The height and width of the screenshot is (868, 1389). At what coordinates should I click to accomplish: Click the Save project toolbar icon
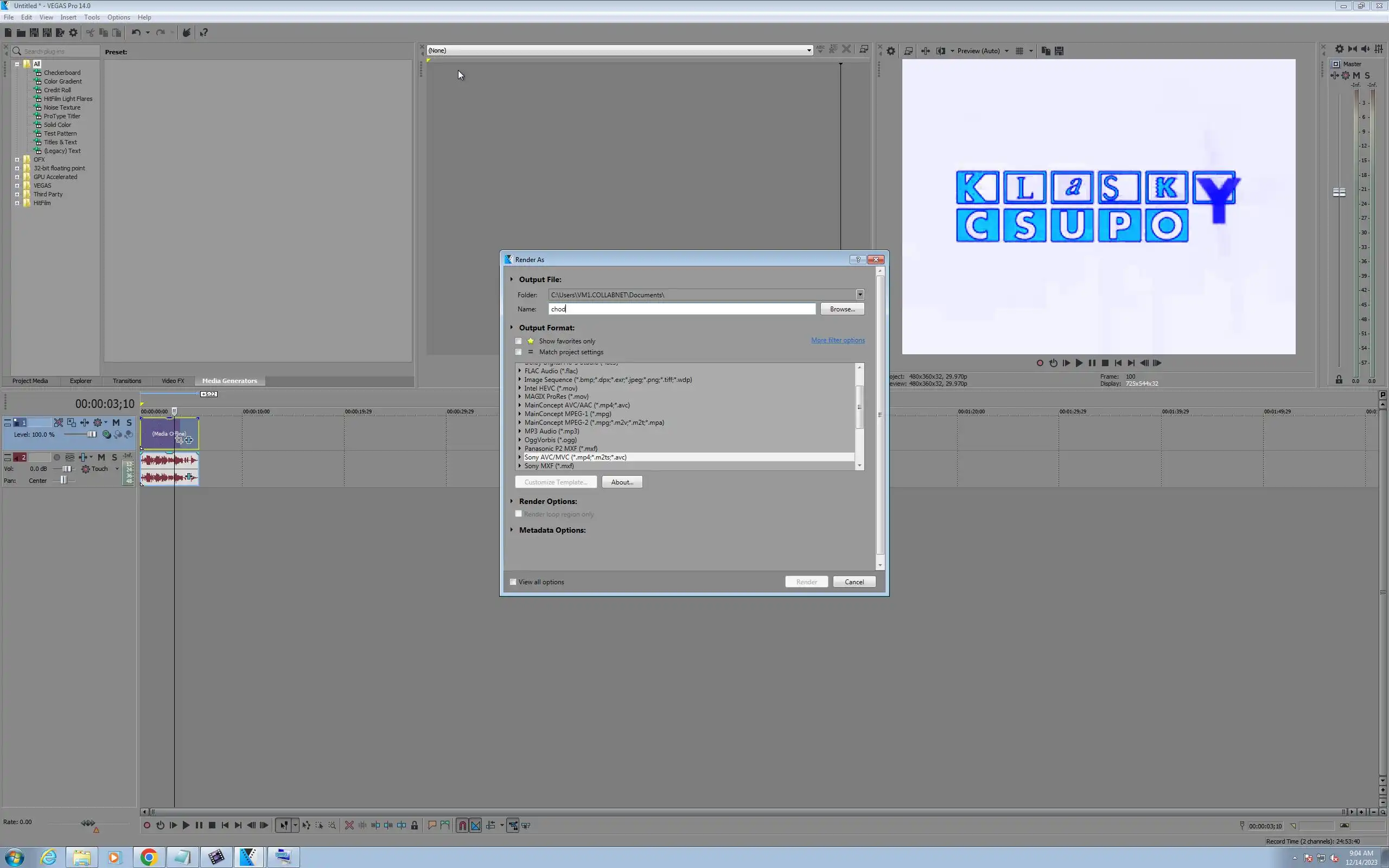click(34, 33)
